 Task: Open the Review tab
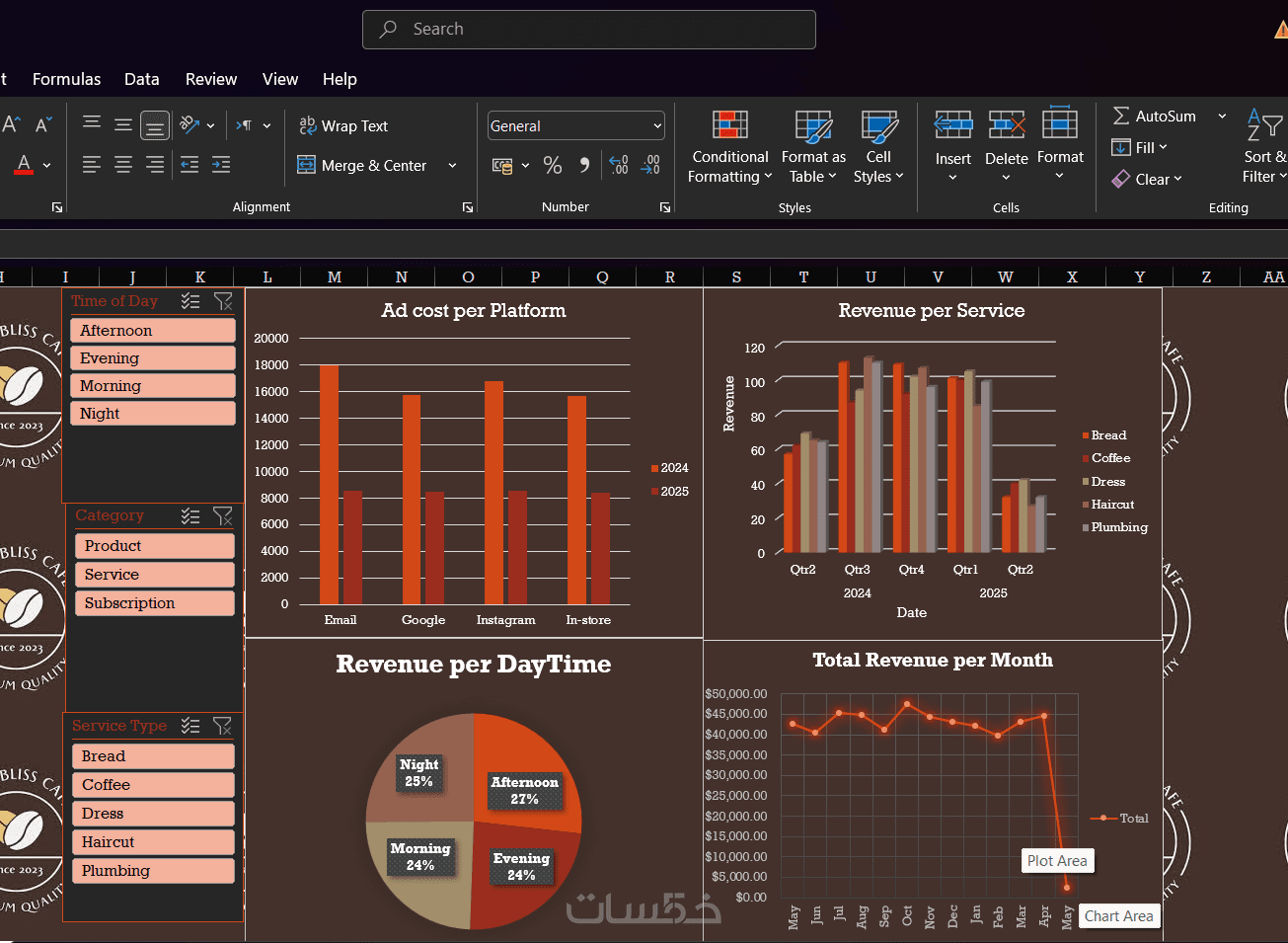tap(211, 79)
